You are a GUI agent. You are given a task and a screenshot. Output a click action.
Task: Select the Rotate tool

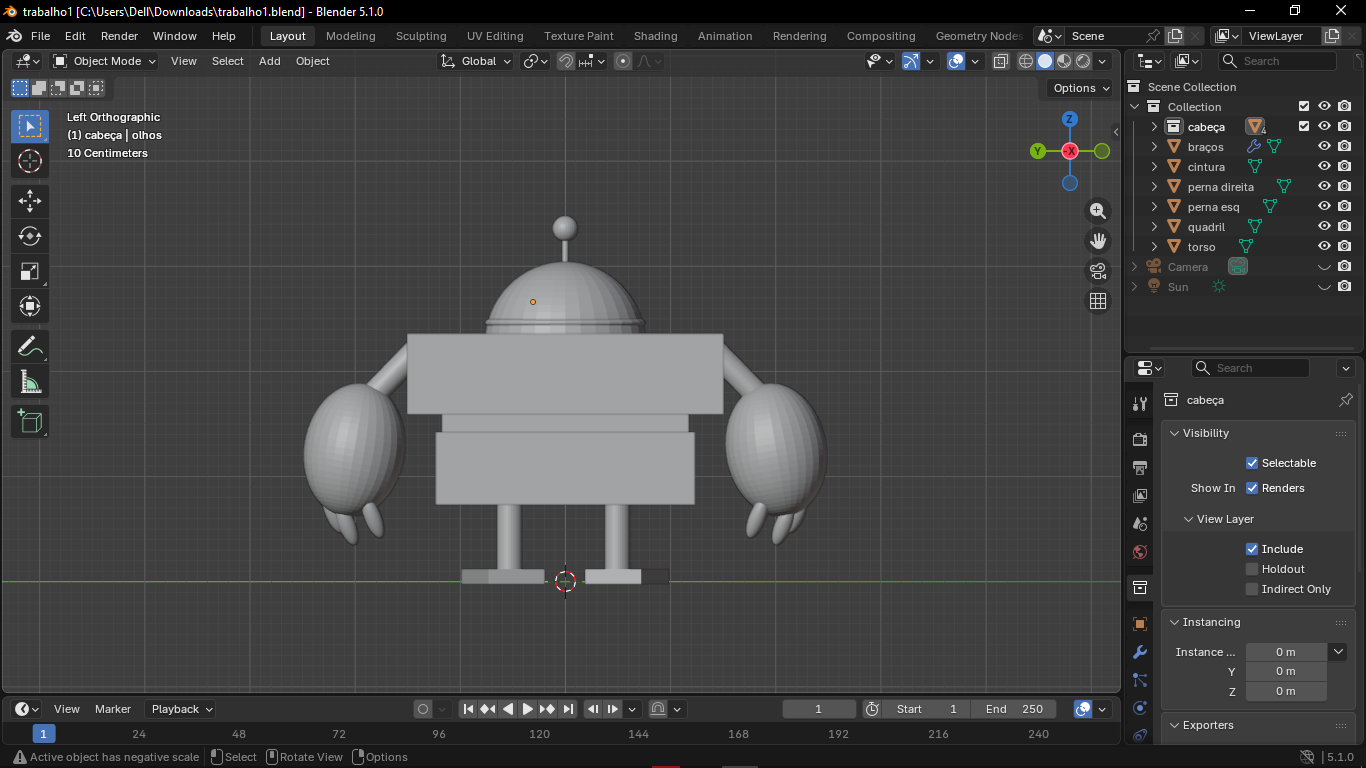coord(30,236)
